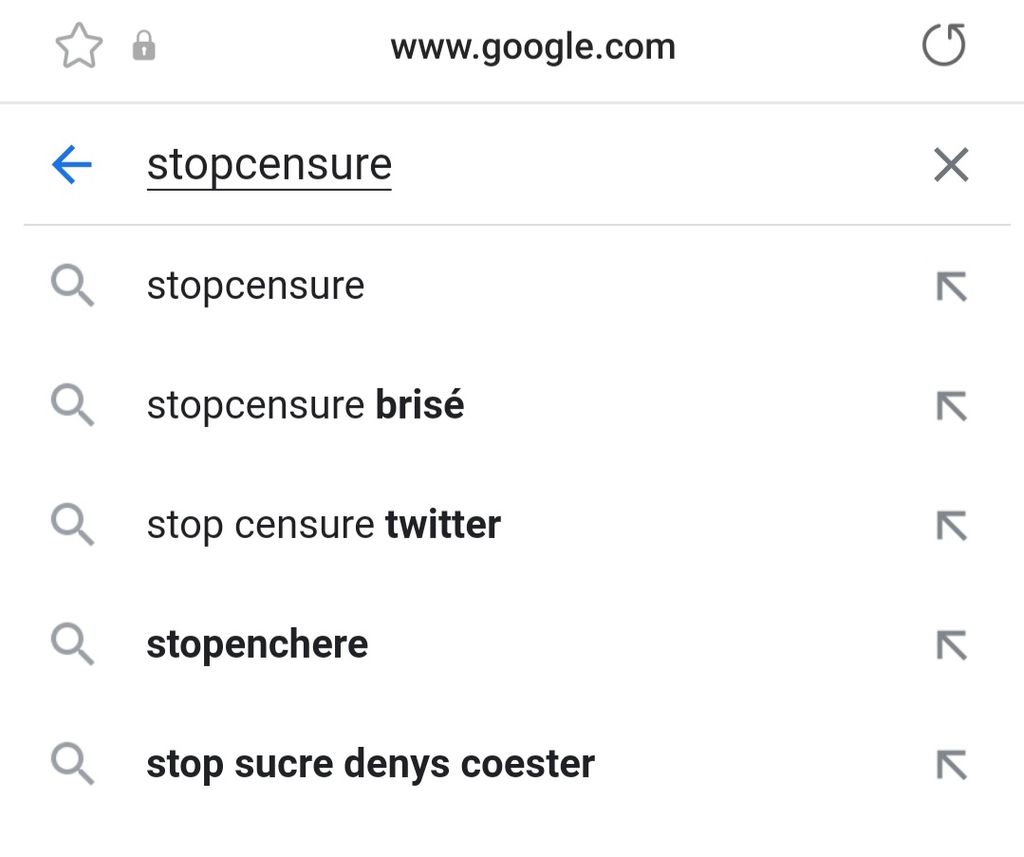Select the 'stopcensure brisé' suggestion

tap(305, 405)
